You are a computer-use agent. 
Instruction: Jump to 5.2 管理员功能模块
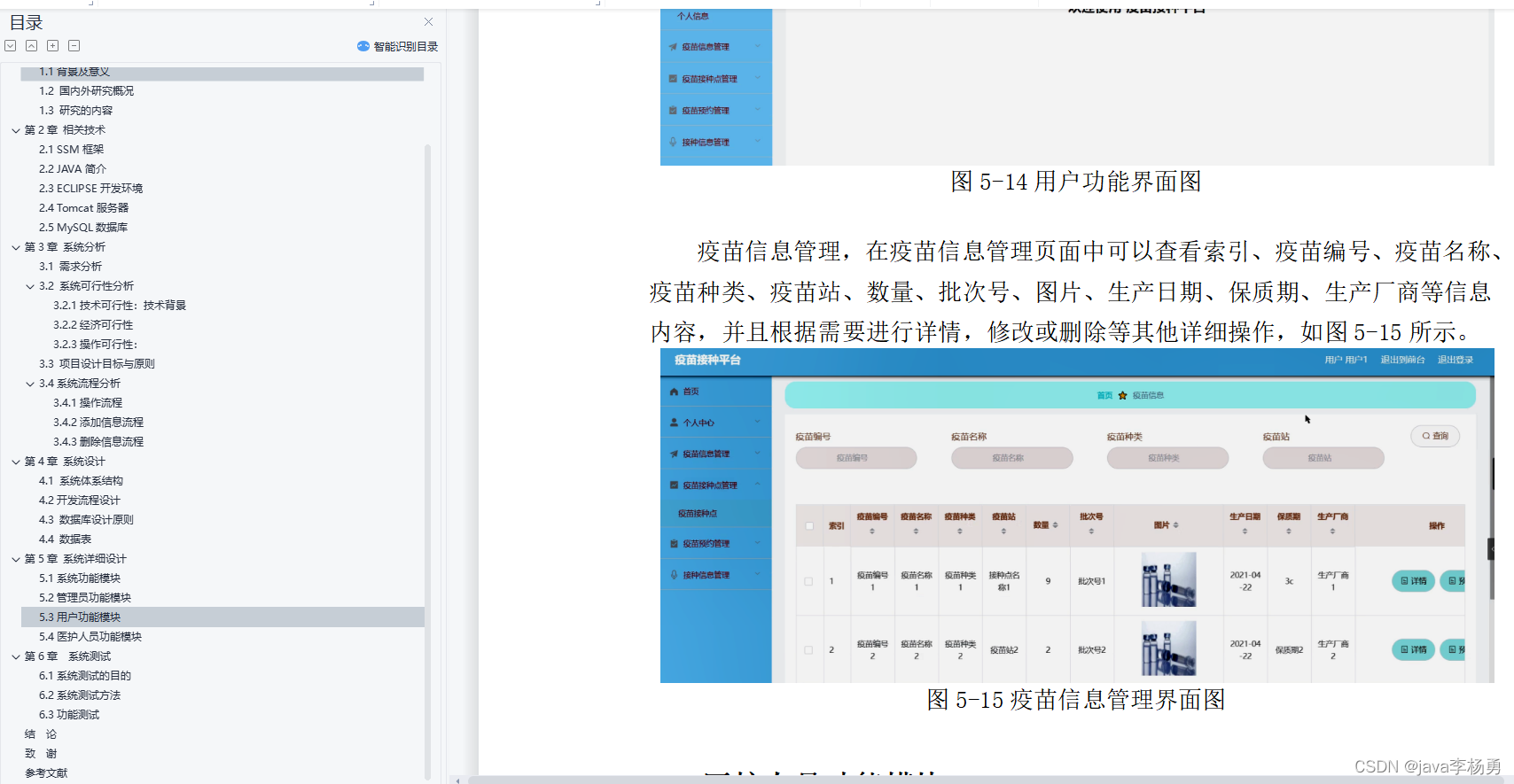pos(85,598)
